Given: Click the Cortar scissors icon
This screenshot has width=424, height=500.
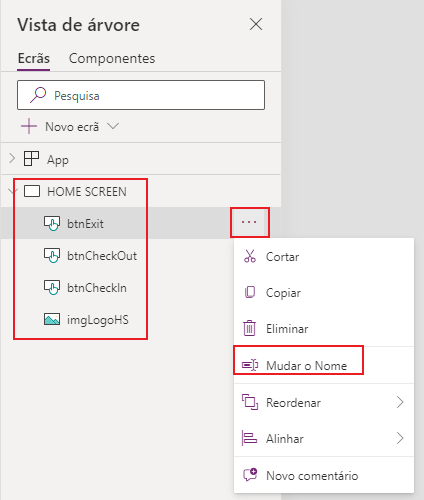Looking at the screenshot, I should click(250, 256).
